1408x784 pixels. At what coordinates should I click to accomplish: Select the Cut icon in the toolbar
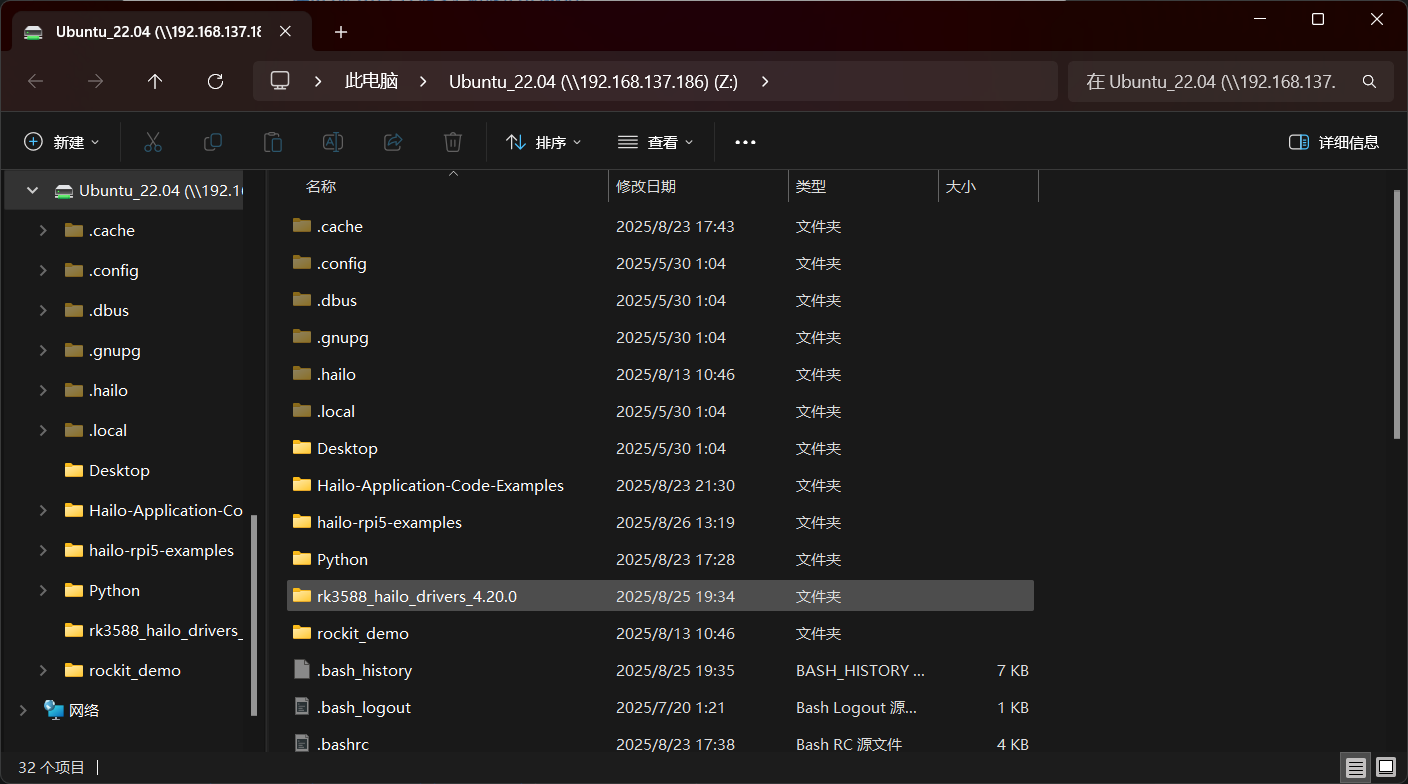152,141
